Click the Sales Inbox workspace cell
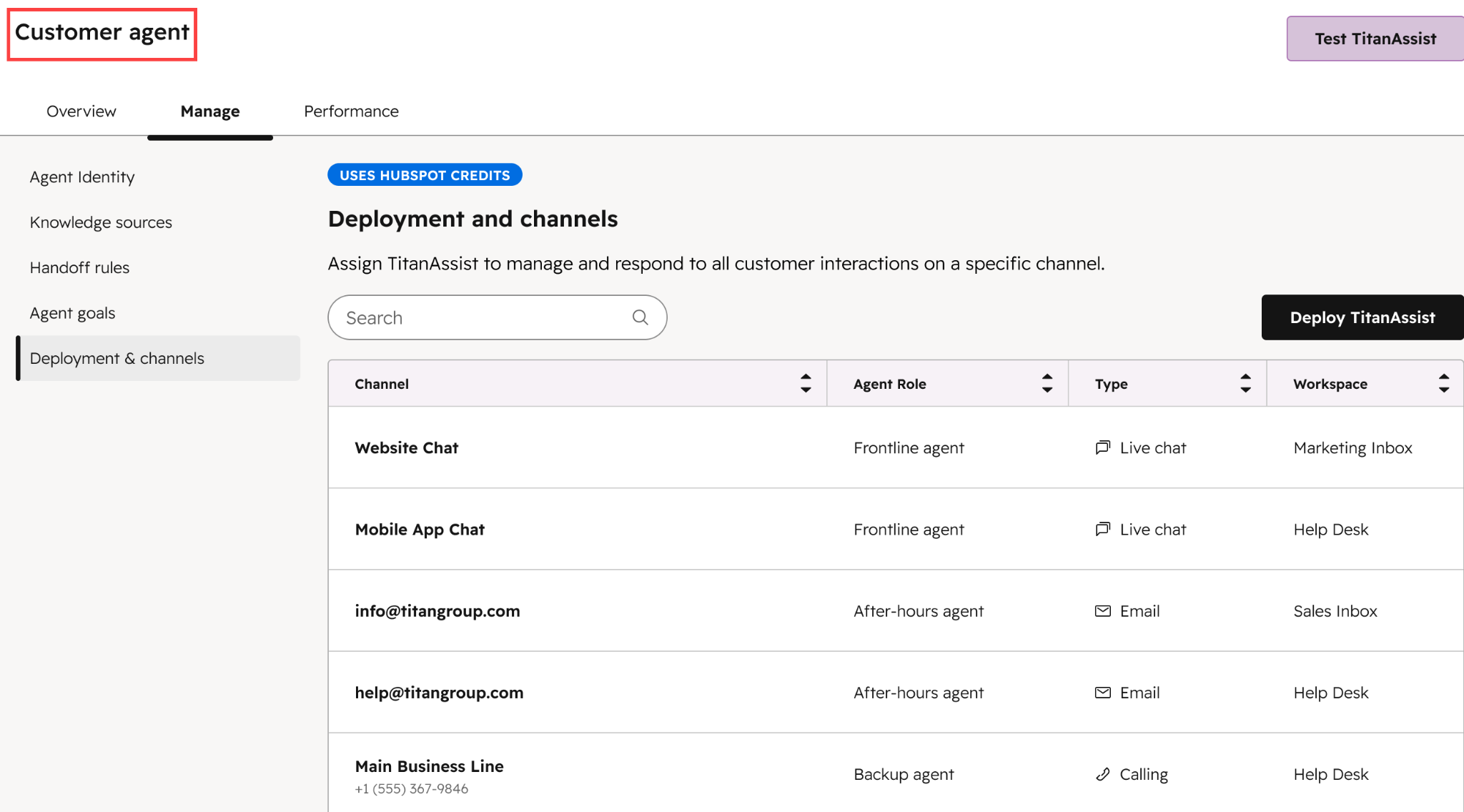 pos(1335,611)
